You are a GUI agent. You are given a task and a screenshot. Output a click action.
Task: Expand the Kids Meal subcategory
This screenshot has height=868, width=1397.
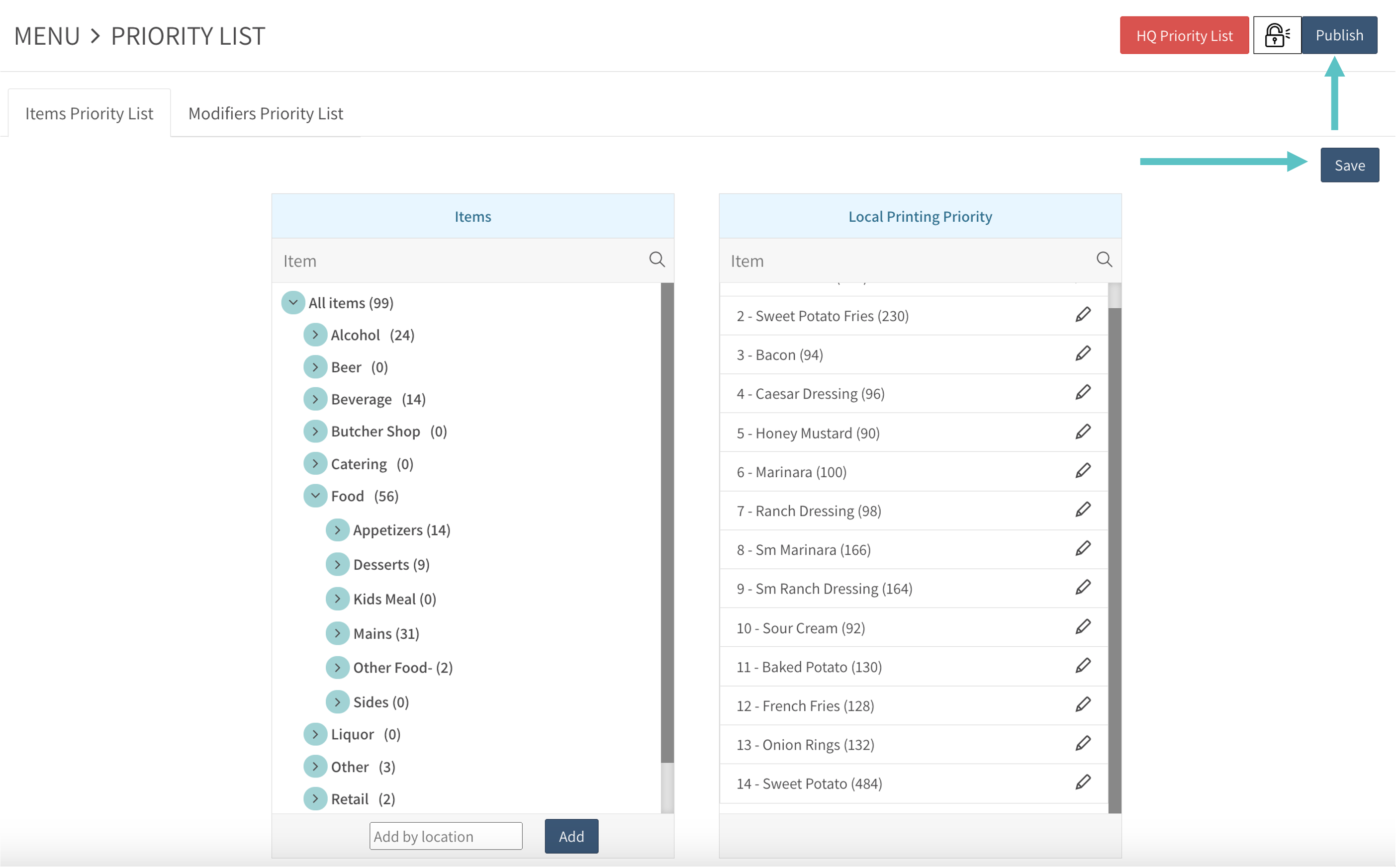(x=338, y=599)
